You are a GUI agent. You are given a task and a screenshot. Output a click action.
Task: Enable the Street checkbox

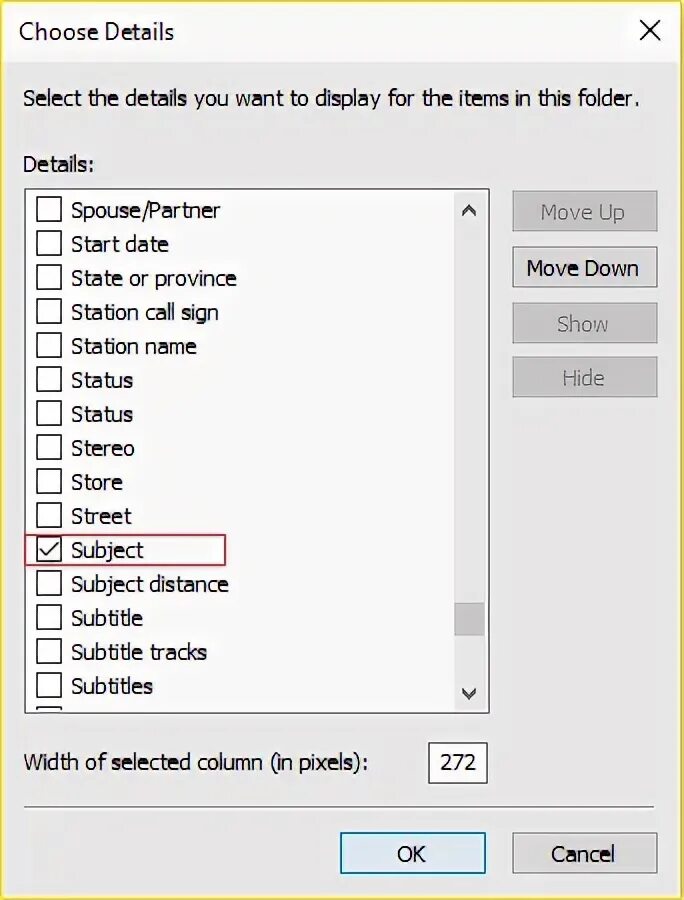(49, 515)
